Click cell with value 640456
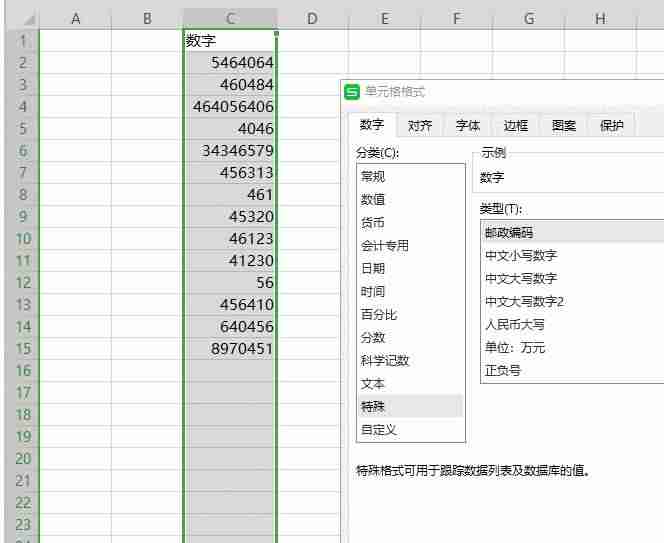The image size is (664, 543). [x=230, y=327]
